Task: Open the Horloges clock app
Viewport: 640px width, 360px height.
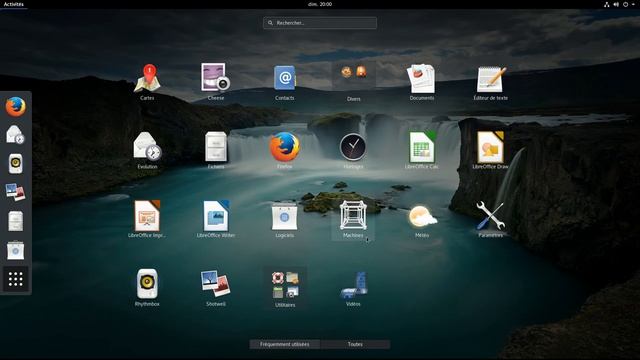Action: click(x=353, y=150)
